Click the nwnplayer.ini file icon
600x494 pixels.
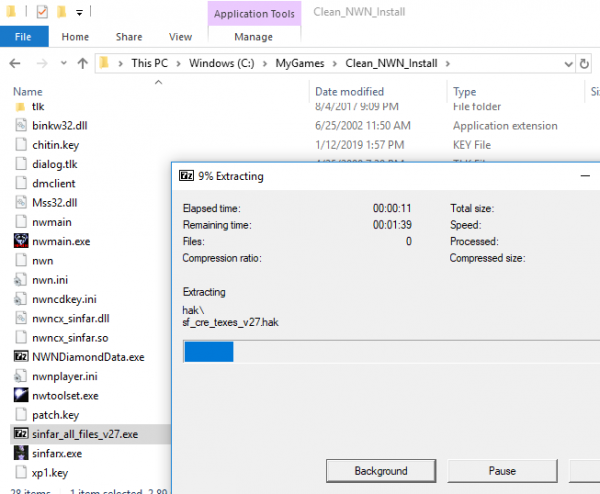21,376
